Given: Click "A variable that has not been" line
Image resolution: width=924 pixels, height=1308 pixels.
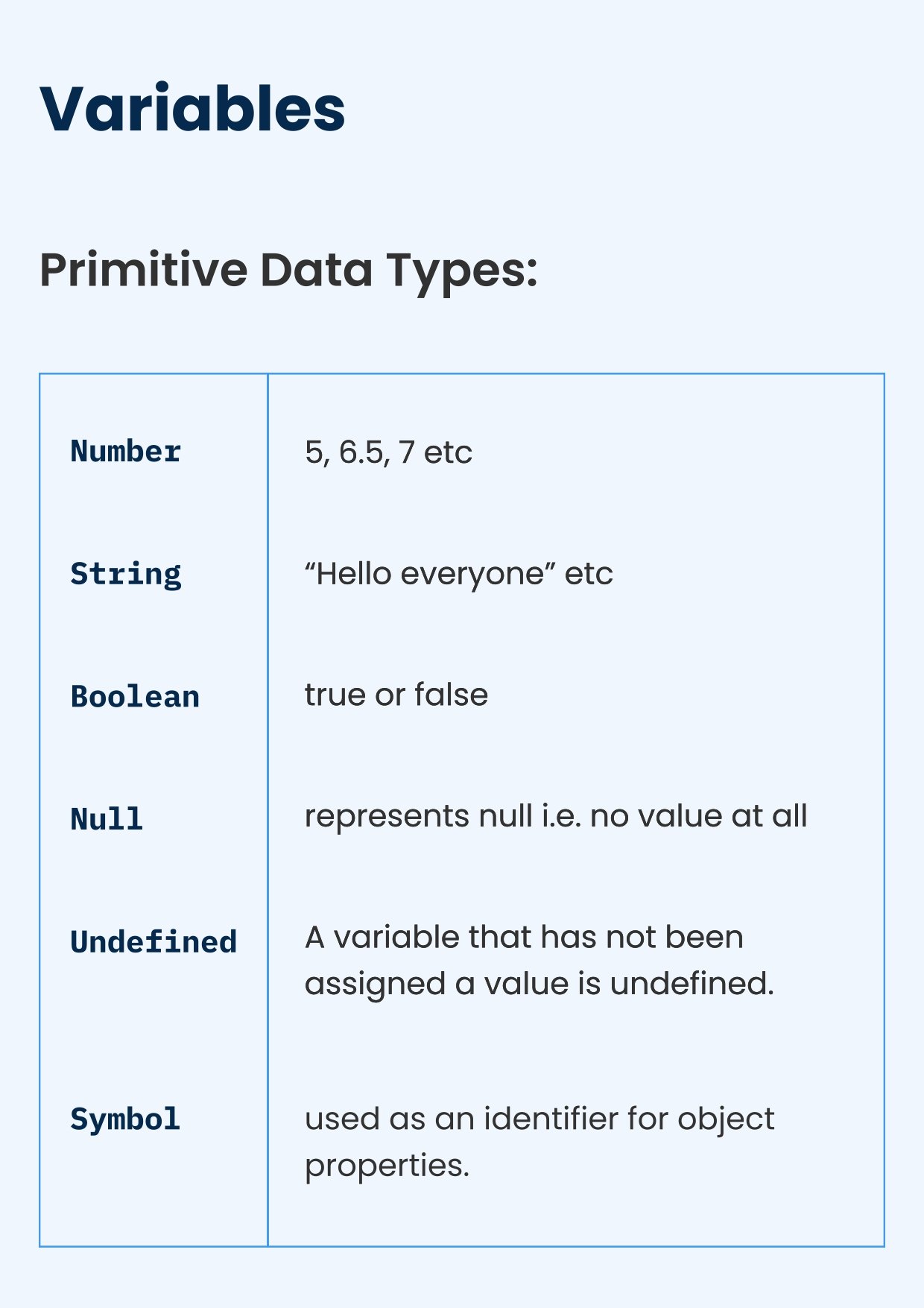Looking at the screenshot, I should (524, 938).
